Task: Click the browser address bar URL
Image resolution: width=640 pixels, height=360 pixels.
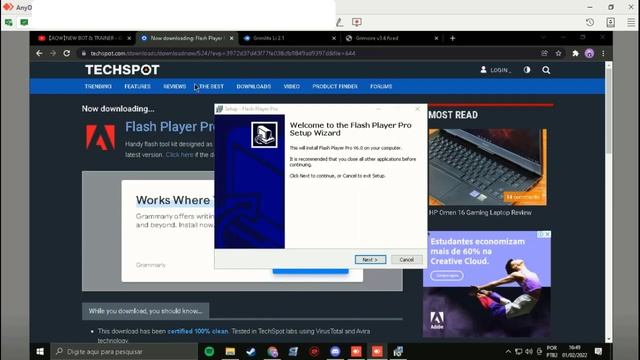Action: (222, 53)
